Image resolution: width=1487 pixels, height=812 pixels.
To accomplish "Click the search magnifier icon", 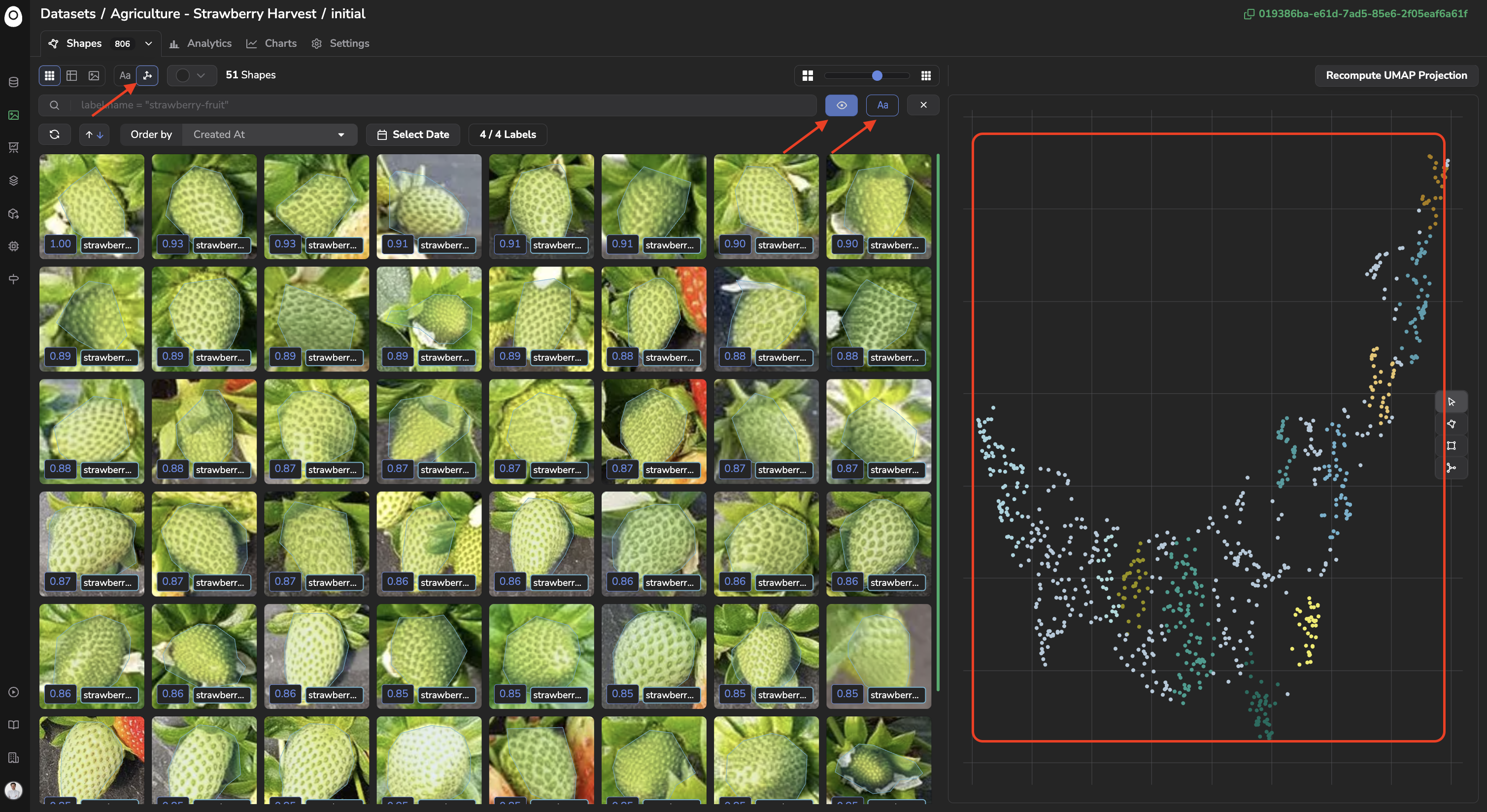I will tap(54, 105).
